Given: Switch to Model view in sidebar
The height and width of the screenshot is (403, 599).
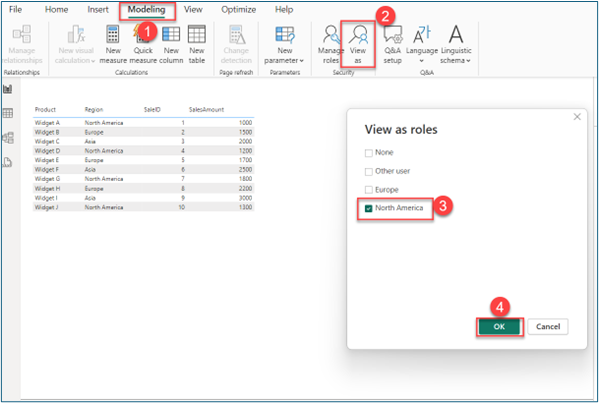Looking at the screenshot, I should pos(8,138).
